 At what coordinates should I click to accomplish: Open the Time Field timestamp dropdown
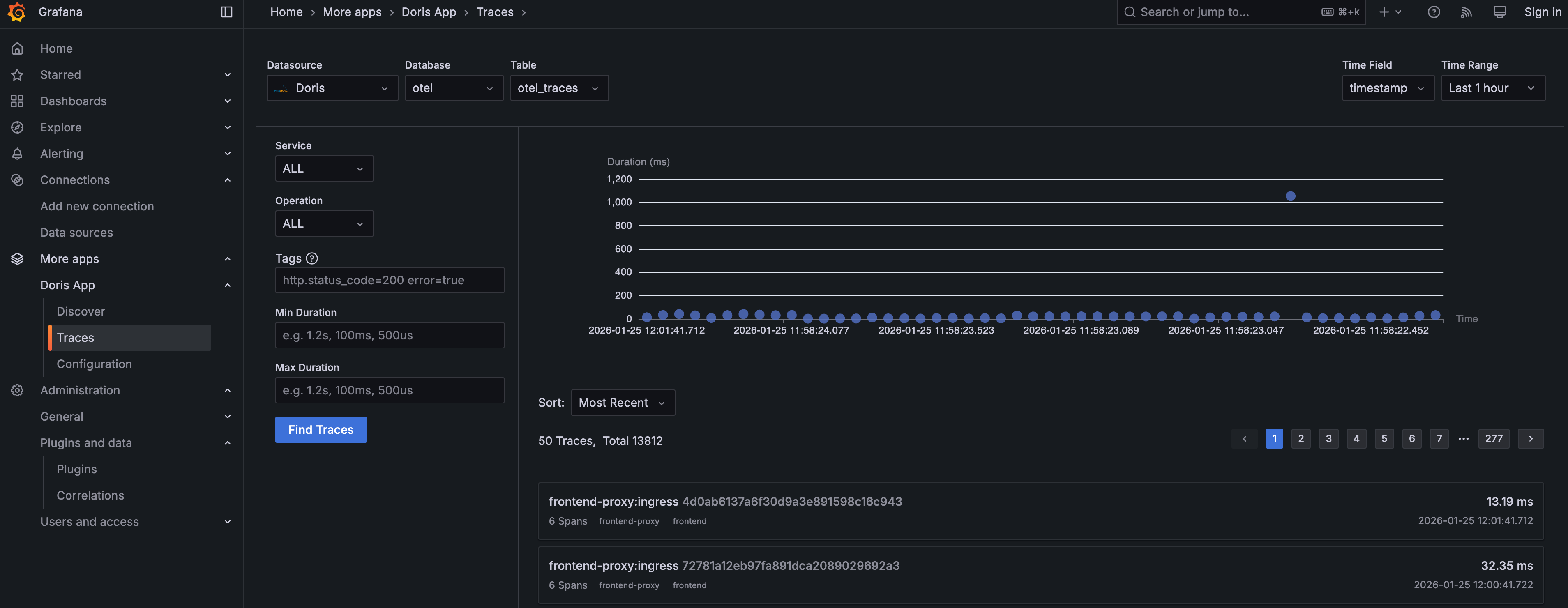coord(1388,88)
